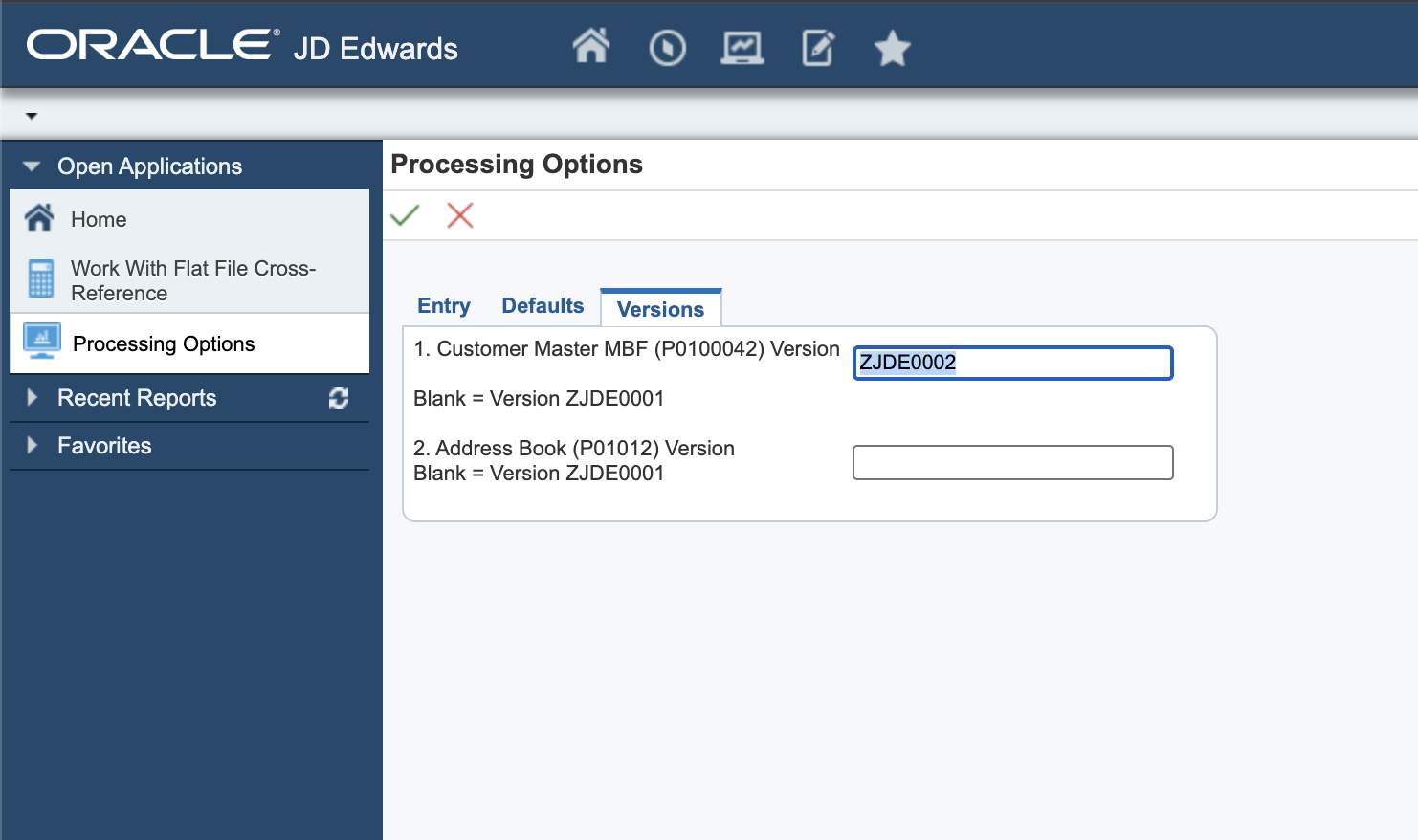Switch to the Defaults tab
This screenshot has height=840, width=1418.
point(543,306)
